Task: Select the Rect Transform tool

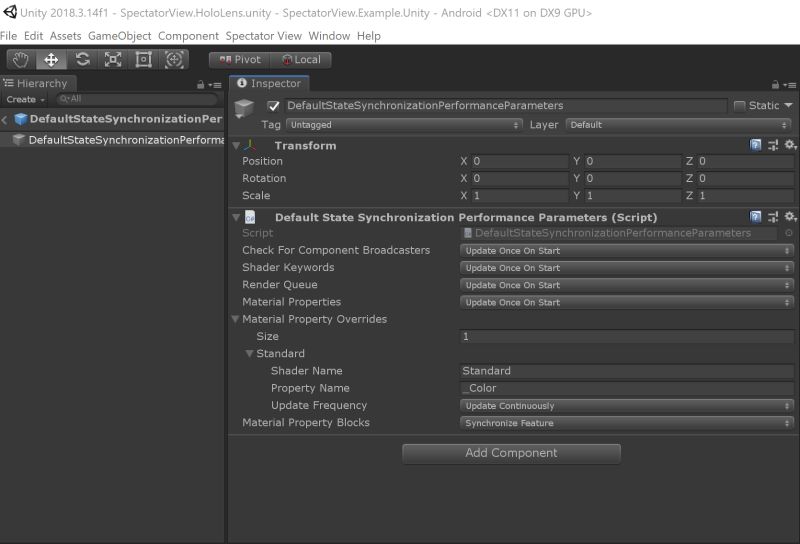Action: [x=143, y=60]
